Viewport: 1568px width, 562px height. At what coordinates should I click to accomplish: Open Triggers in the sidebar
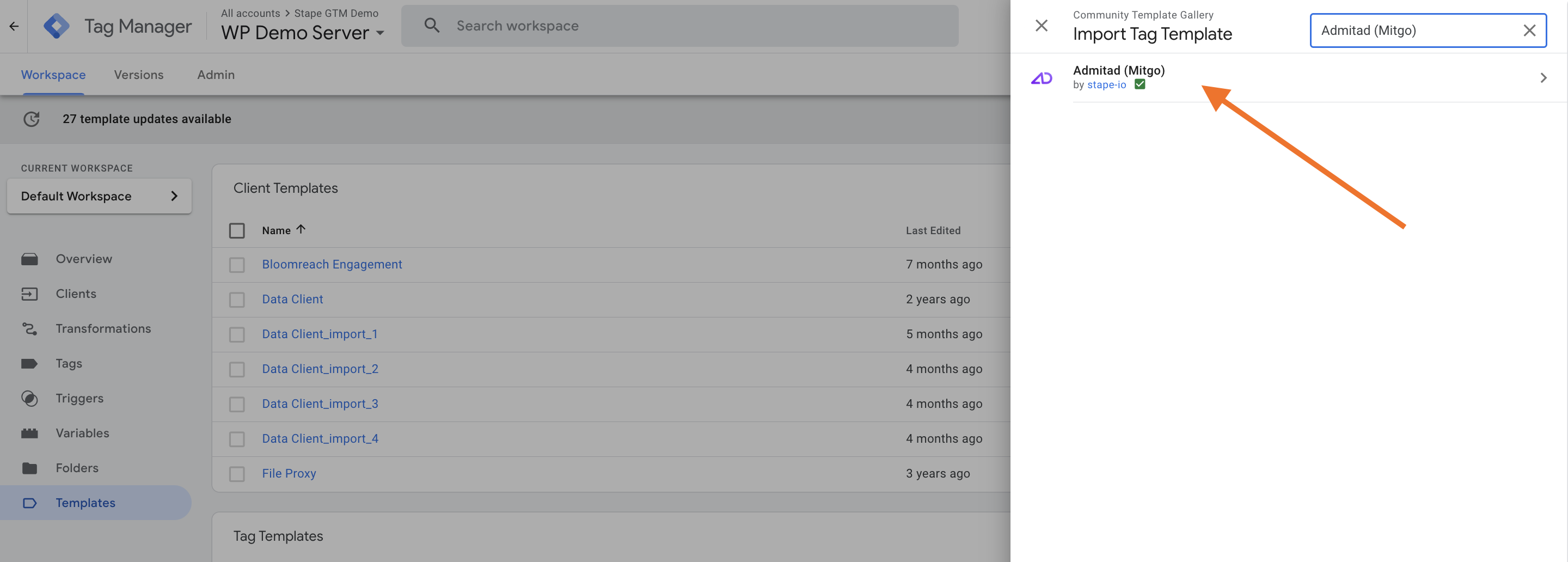click(79, 398)
